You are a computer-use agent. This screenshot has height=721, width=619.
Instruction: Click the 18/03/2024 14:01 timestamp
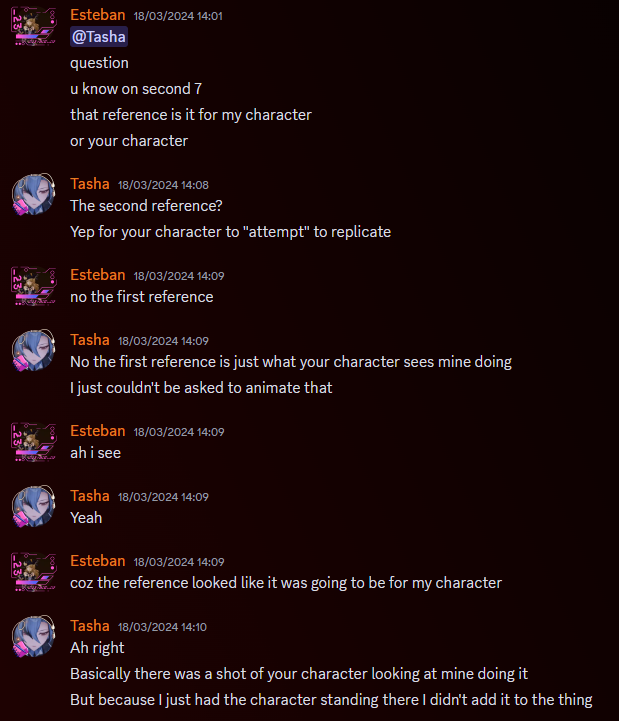click(x=178, y=16)
